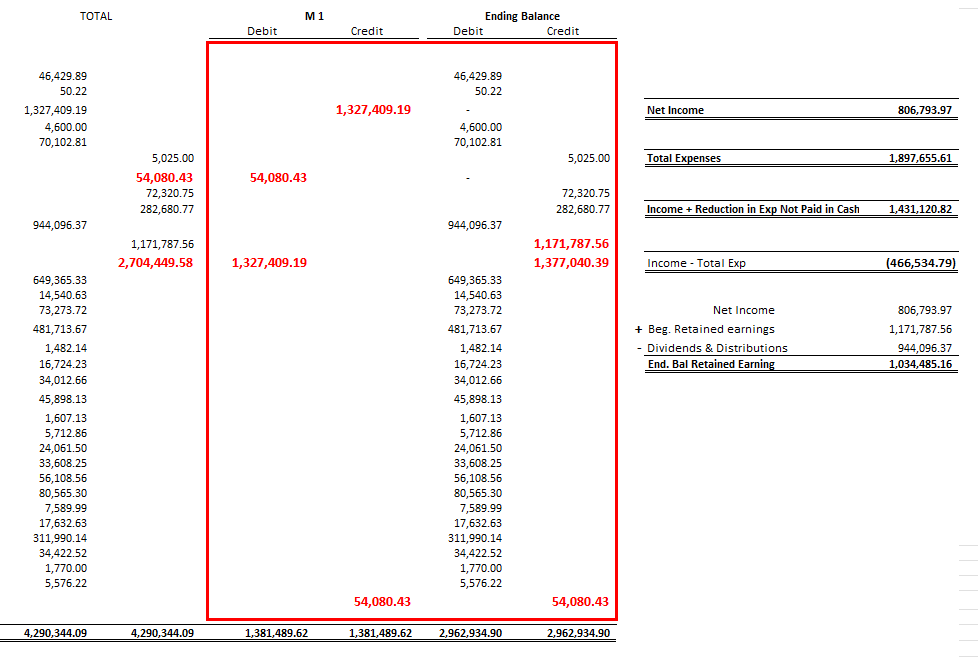The height and width of the screenshot is (660, 978).
Task: Select 80,565.30 in Ending Balance Debit column
Action: point(478,493)
